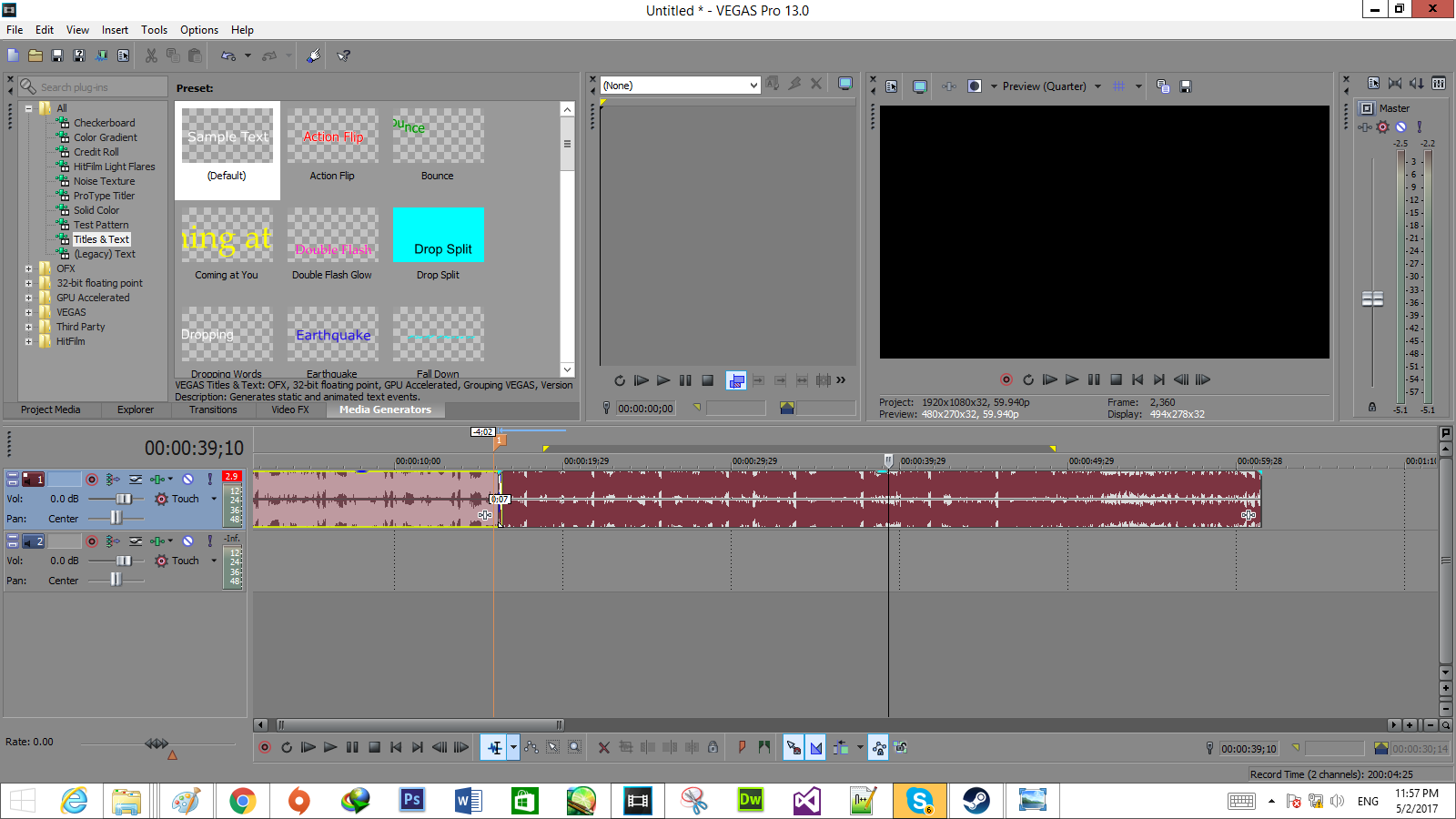The width and height of the screenshot is (1456, 819).
Task: Invert phase on audio track 1
Action: 136,479
